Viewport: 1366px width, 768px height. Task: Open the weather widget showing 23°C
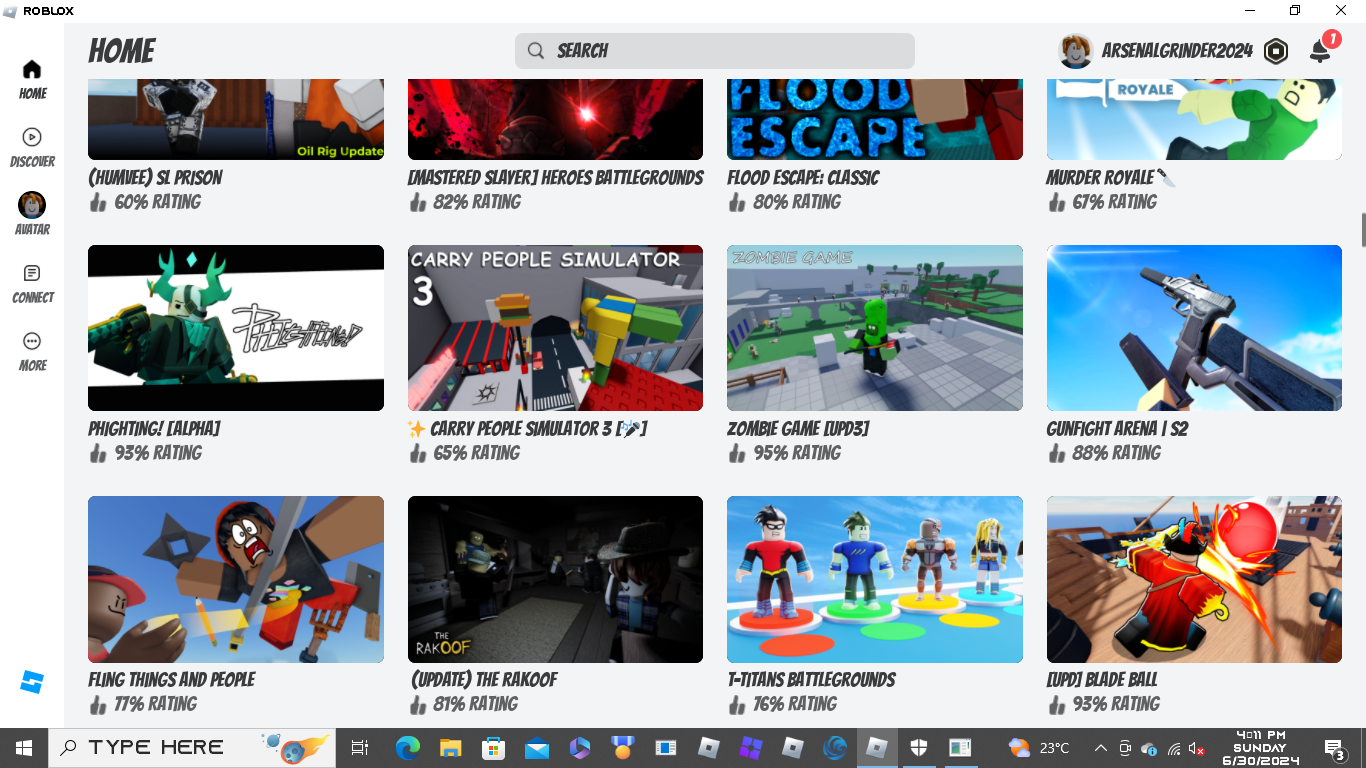[x=1040, y=748]
